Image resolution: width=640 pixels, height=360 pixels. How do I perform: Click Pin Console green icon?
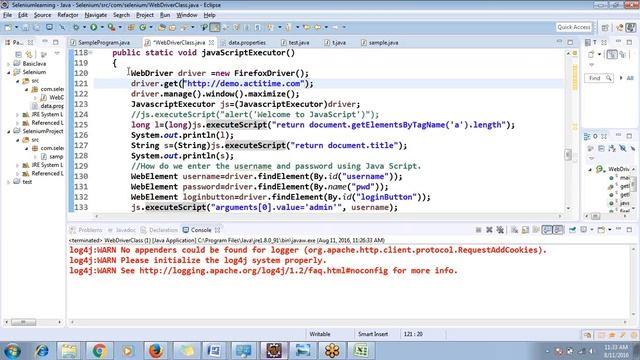(x=572, y=230)
